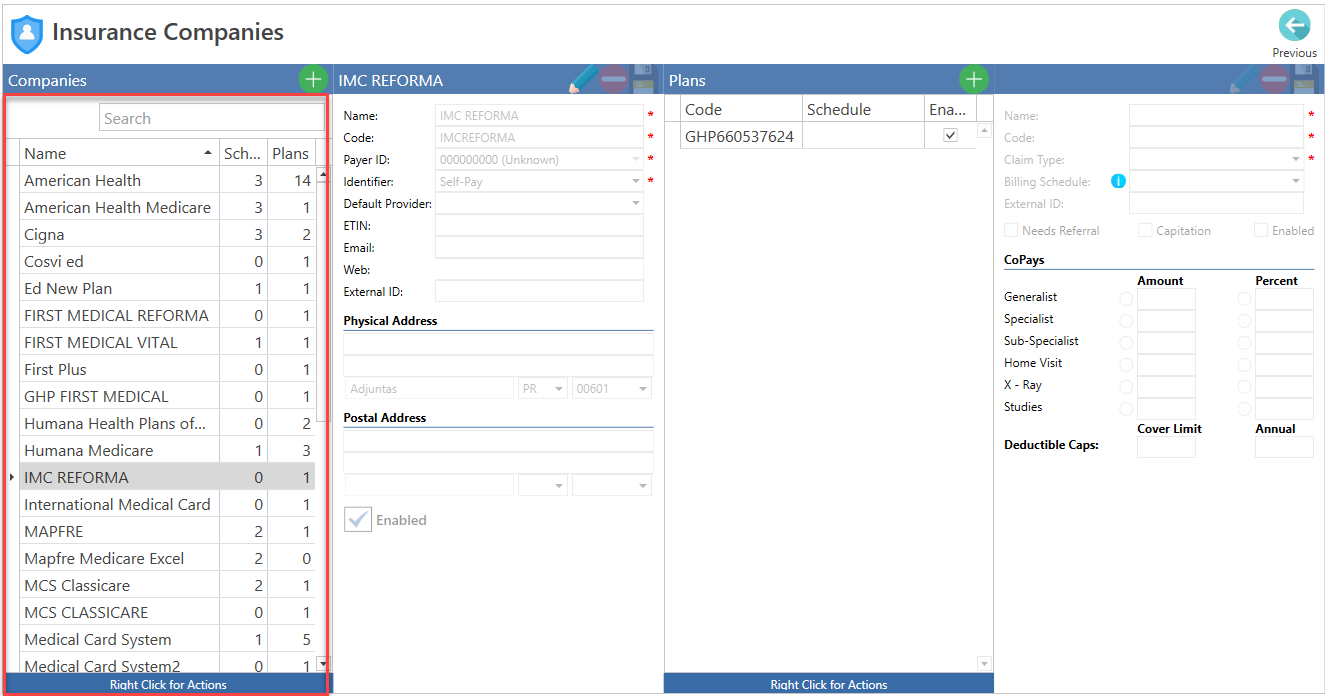Screen dimensions: 1327x696
Task: Check plan Enabled checkbox beside Capitation
Action: pos(1261,230)
